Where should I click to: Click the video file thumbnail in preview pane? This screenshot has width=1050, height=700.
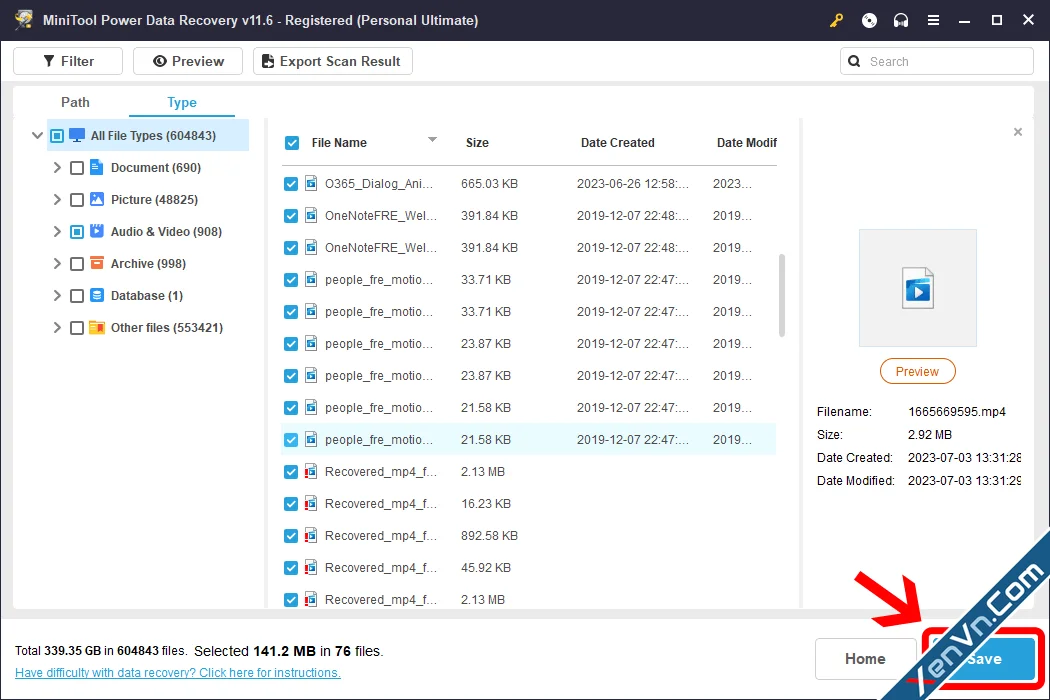(917, 288)
